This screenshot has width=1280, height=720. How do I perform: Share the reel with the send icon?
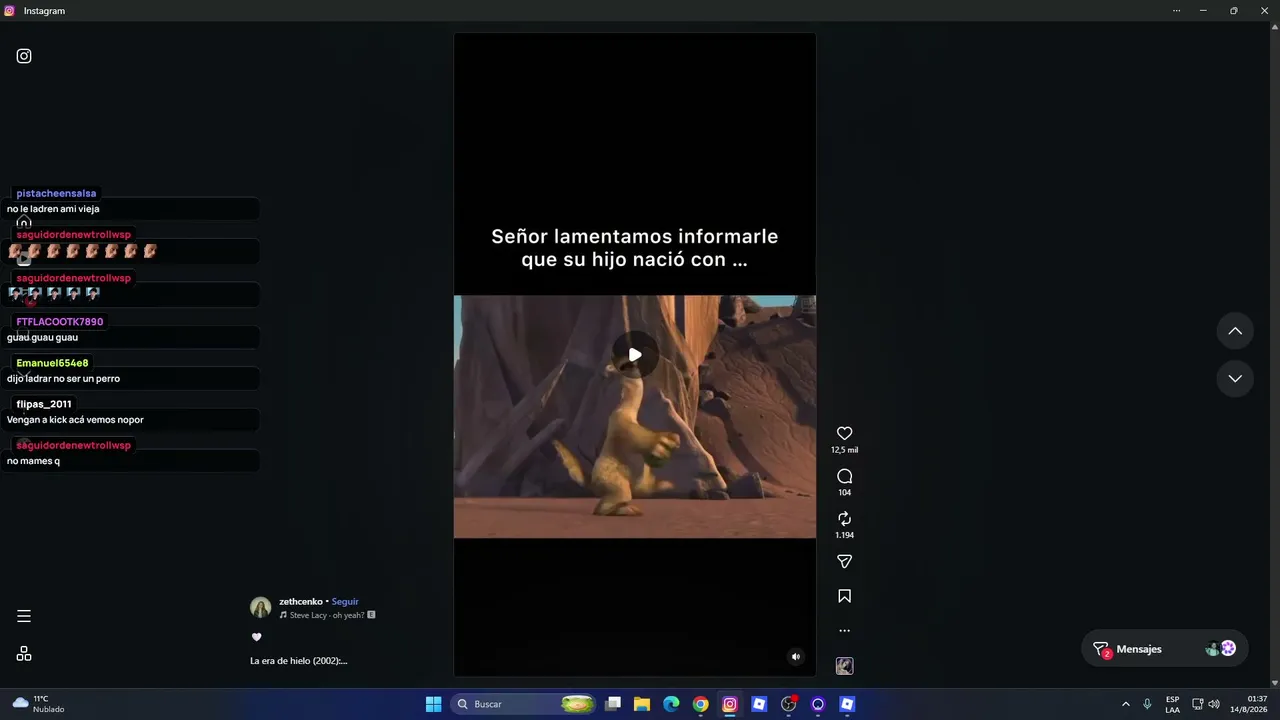[x=844, y=561]
